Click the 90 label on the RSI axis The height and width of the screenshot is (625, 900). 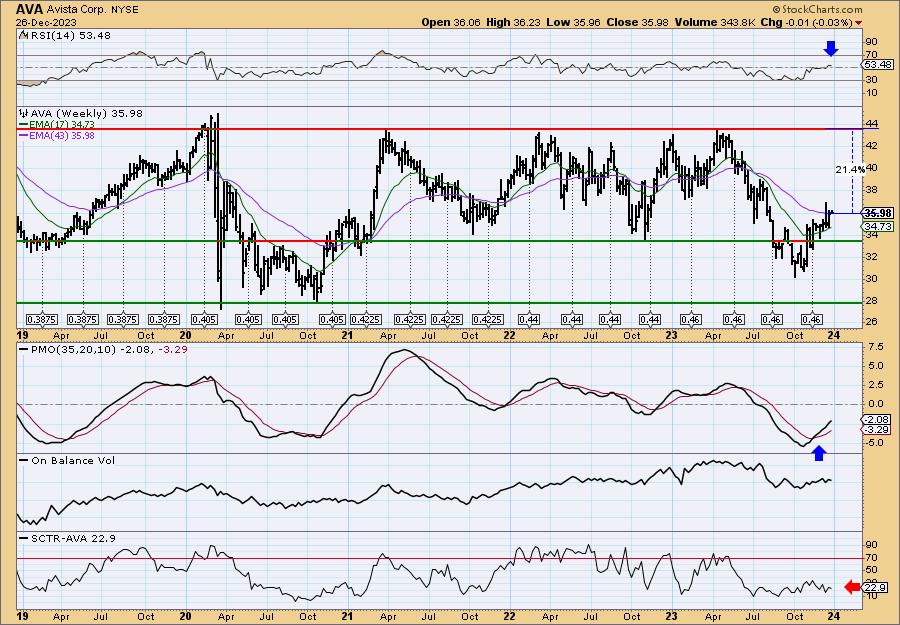(871, 42)
